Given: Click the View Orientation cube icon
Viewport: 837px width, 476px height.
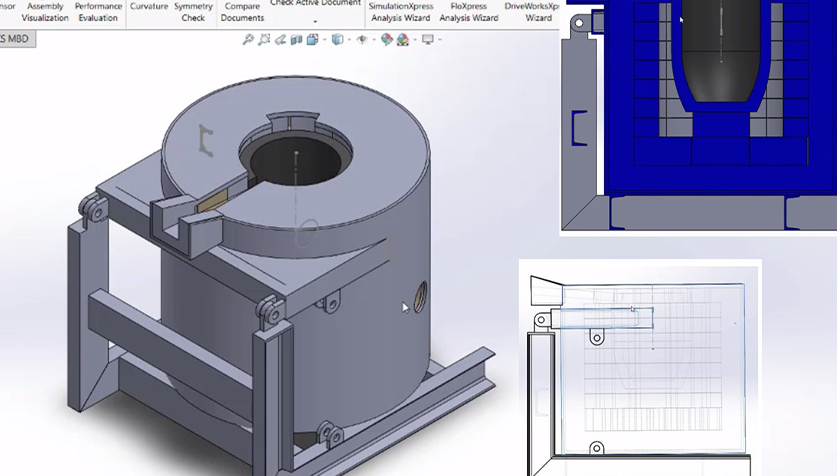Looking at the screenshot, I should (x=312, y=39).
